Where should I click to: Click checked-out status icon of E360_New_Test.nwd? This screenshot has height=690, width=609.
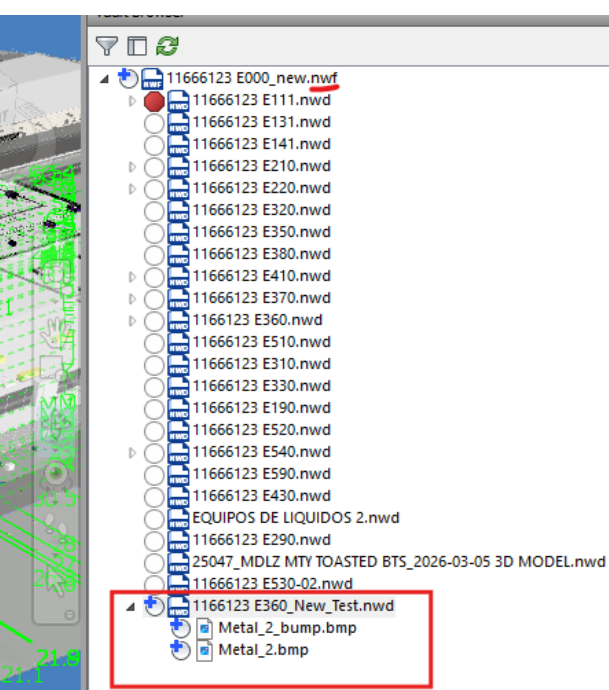pos(154,606)
